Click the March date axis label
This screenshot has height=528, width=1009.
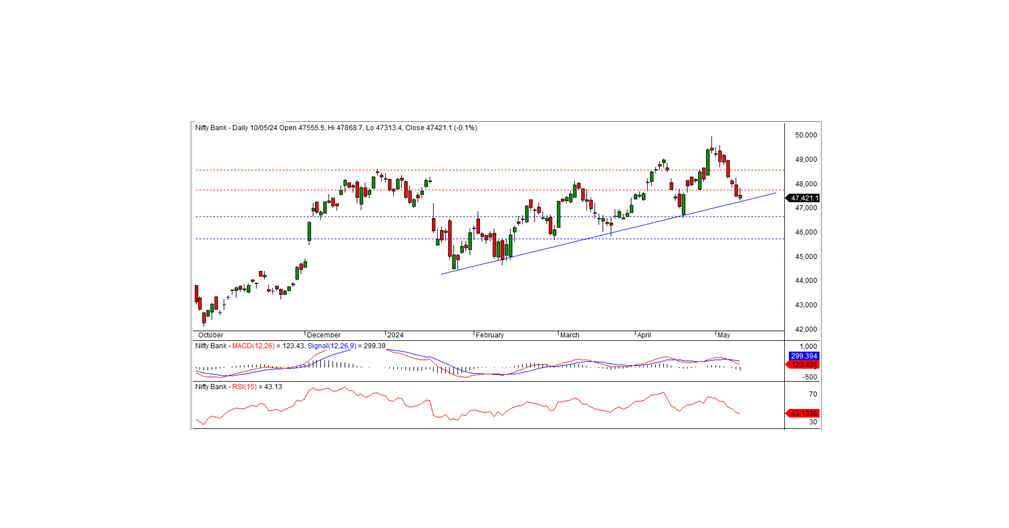point(569,335)
